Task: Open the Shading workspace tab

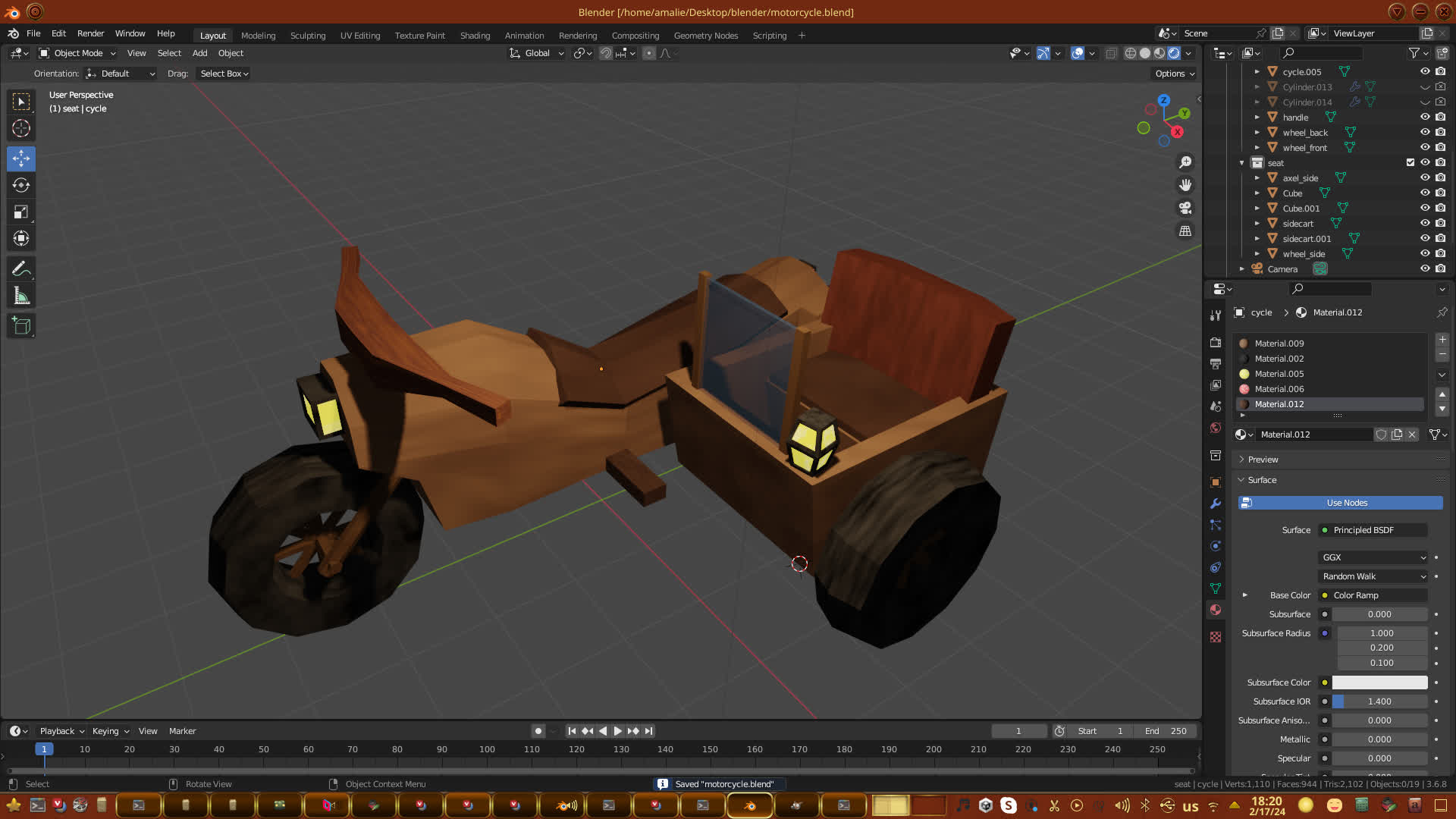Action: tap(475, 36)
